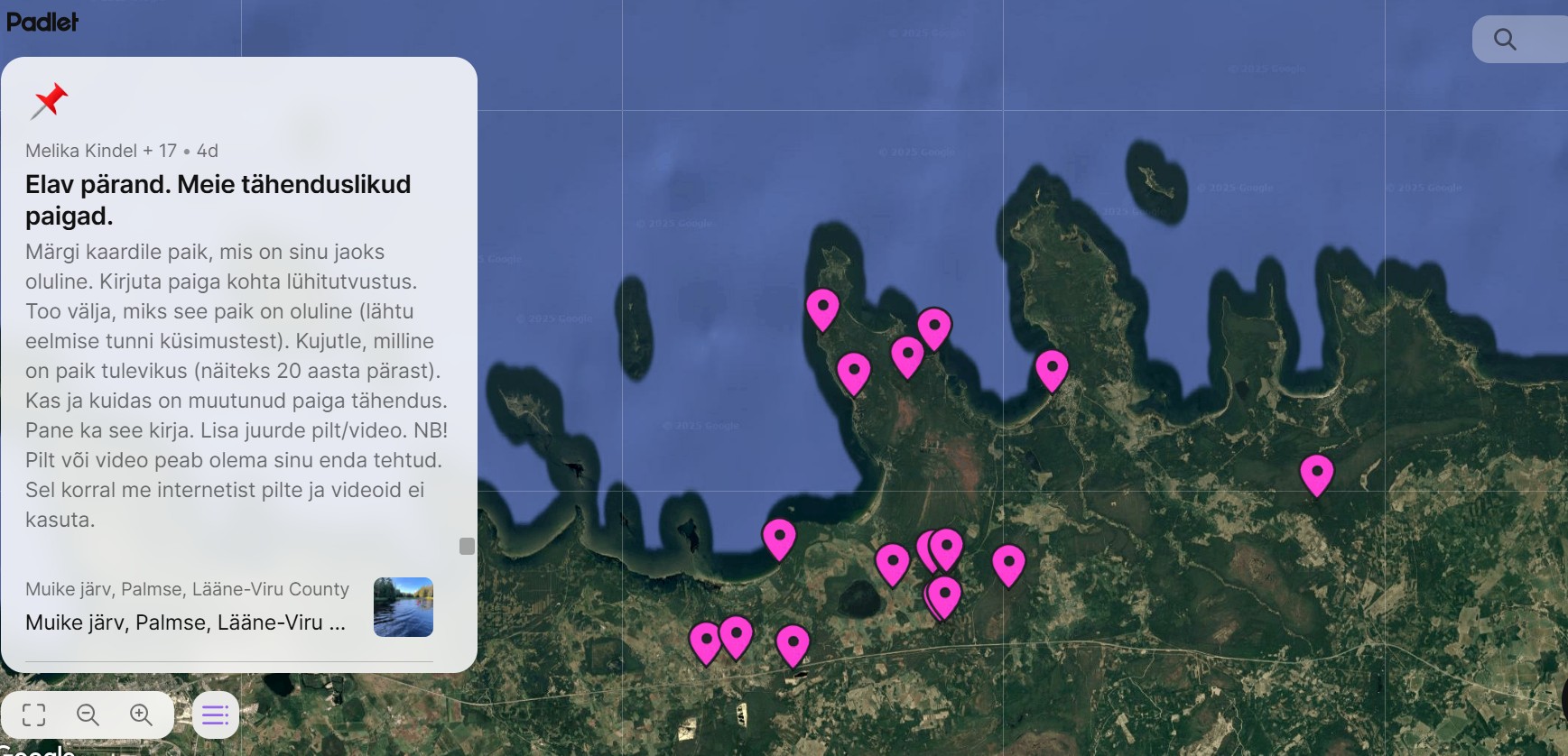Click the "+ 17" contributors count
Viewport: 1568px width, 756px height.
click(x=160, y=151)
